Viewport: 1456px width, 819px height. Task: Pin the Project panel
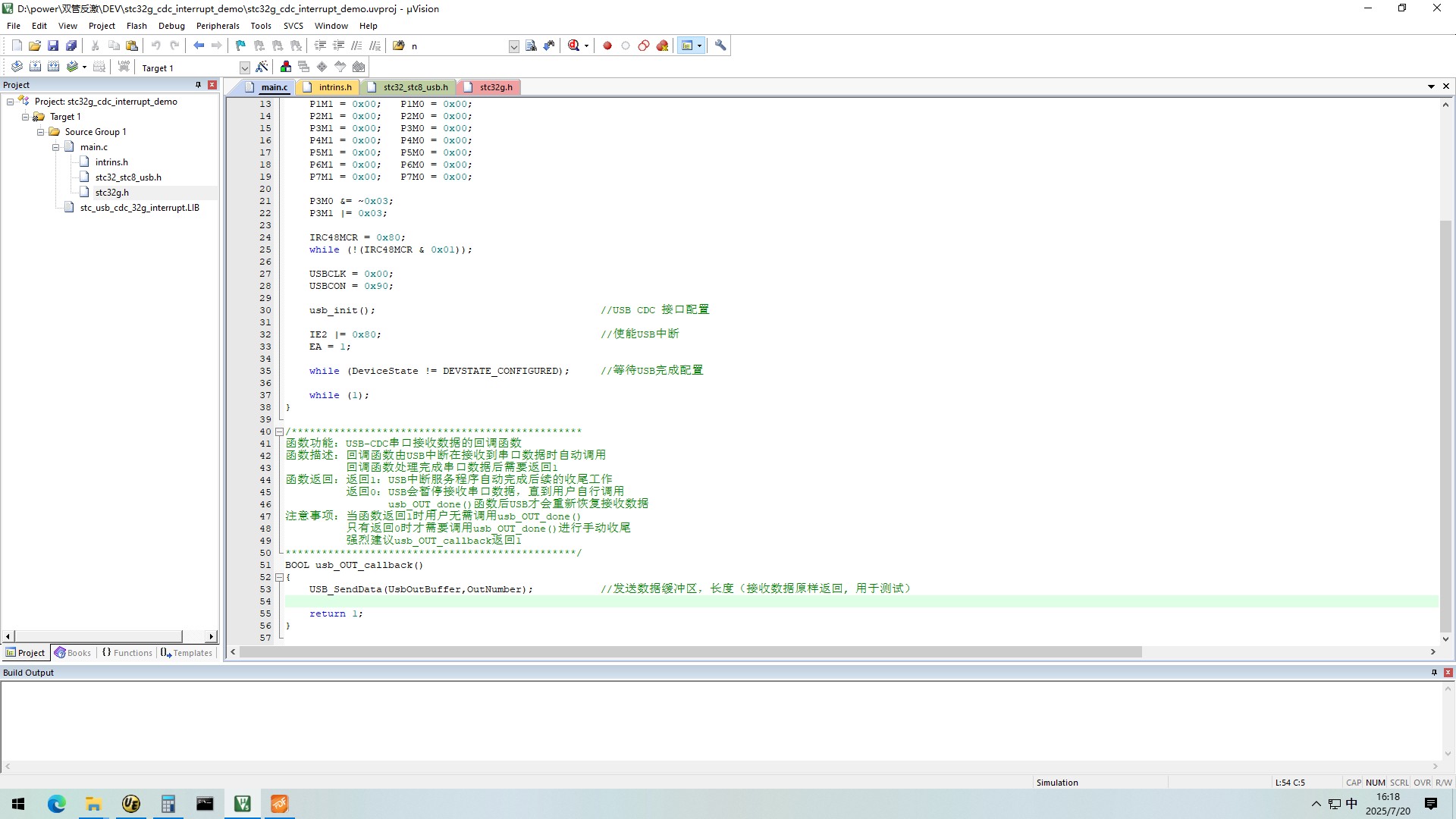198,85
